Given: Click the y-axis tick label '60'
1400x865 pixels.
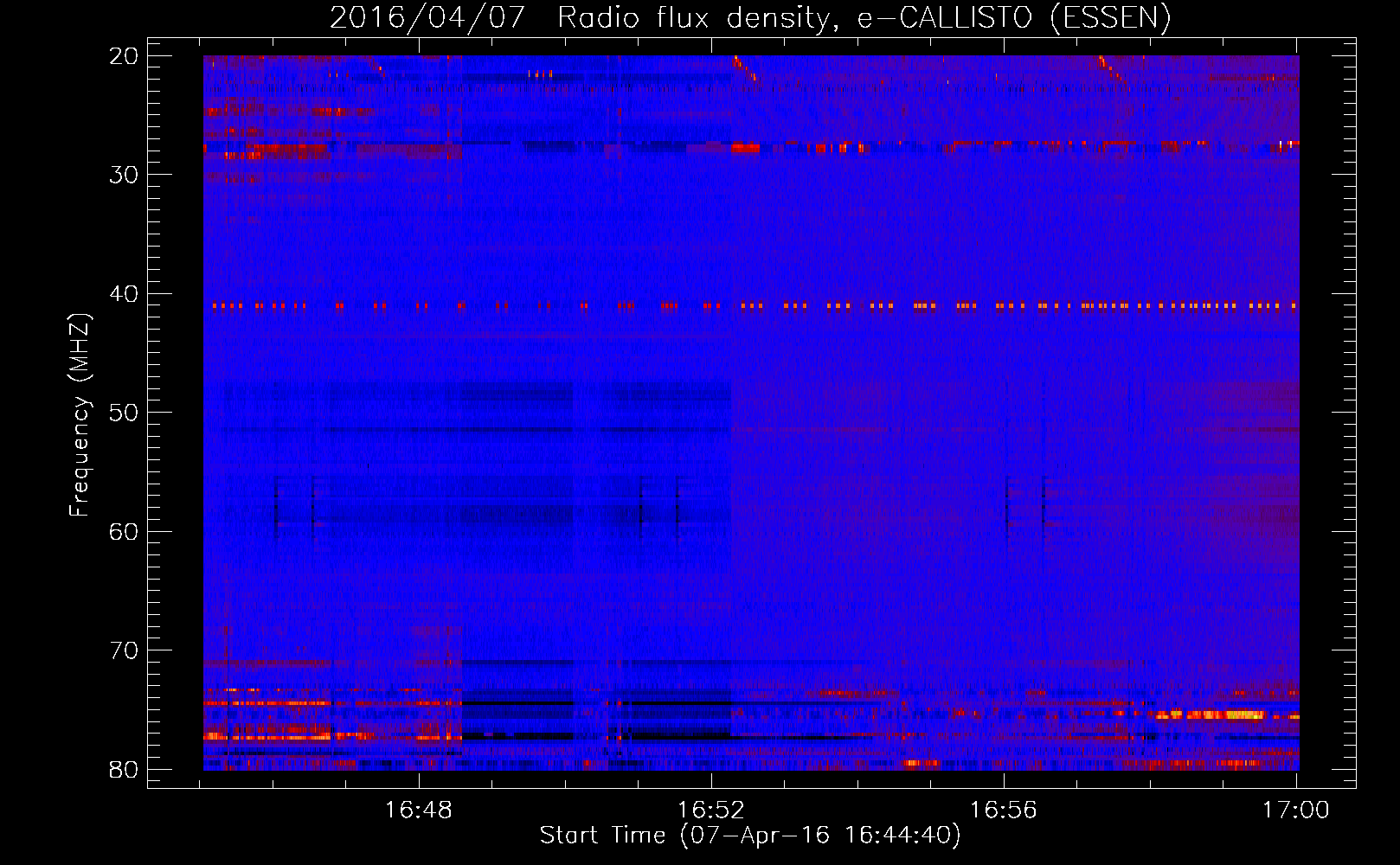Looking at the screenshot, I should pos(125,532).
